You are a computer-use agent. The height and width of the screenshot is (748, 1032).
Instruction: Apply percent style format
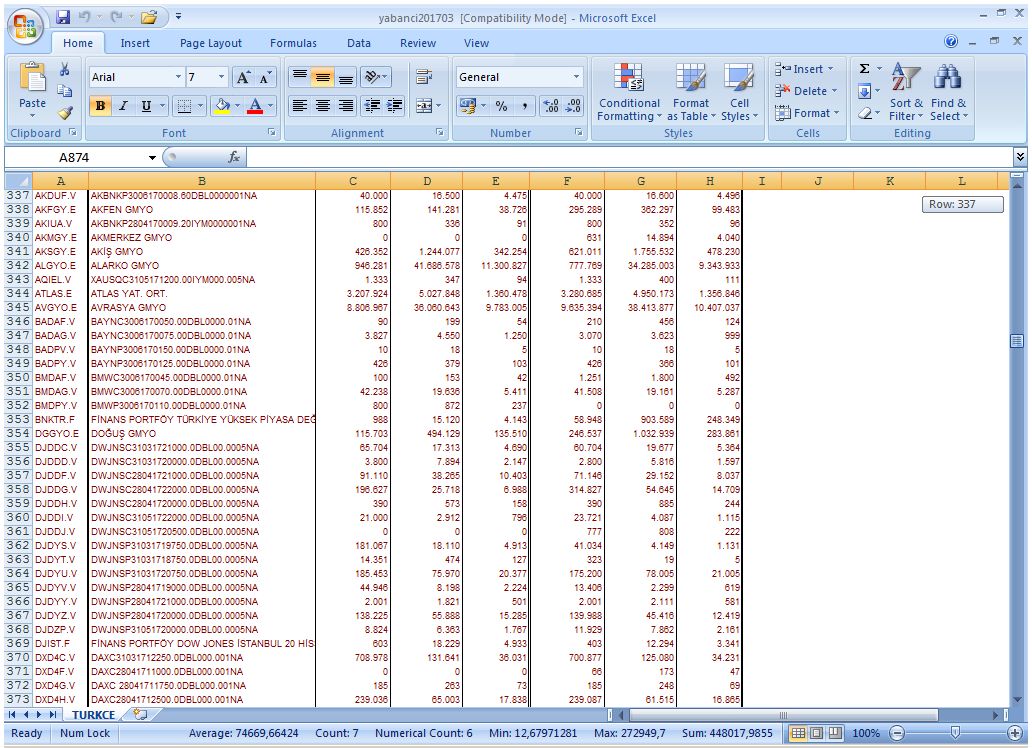tap(502, 105)
